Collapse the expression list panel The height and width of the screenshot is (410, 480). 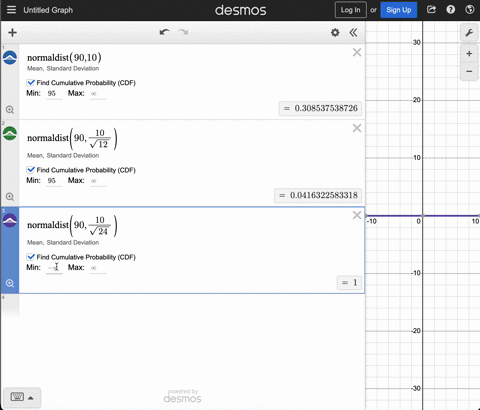[x=353, y=32]
